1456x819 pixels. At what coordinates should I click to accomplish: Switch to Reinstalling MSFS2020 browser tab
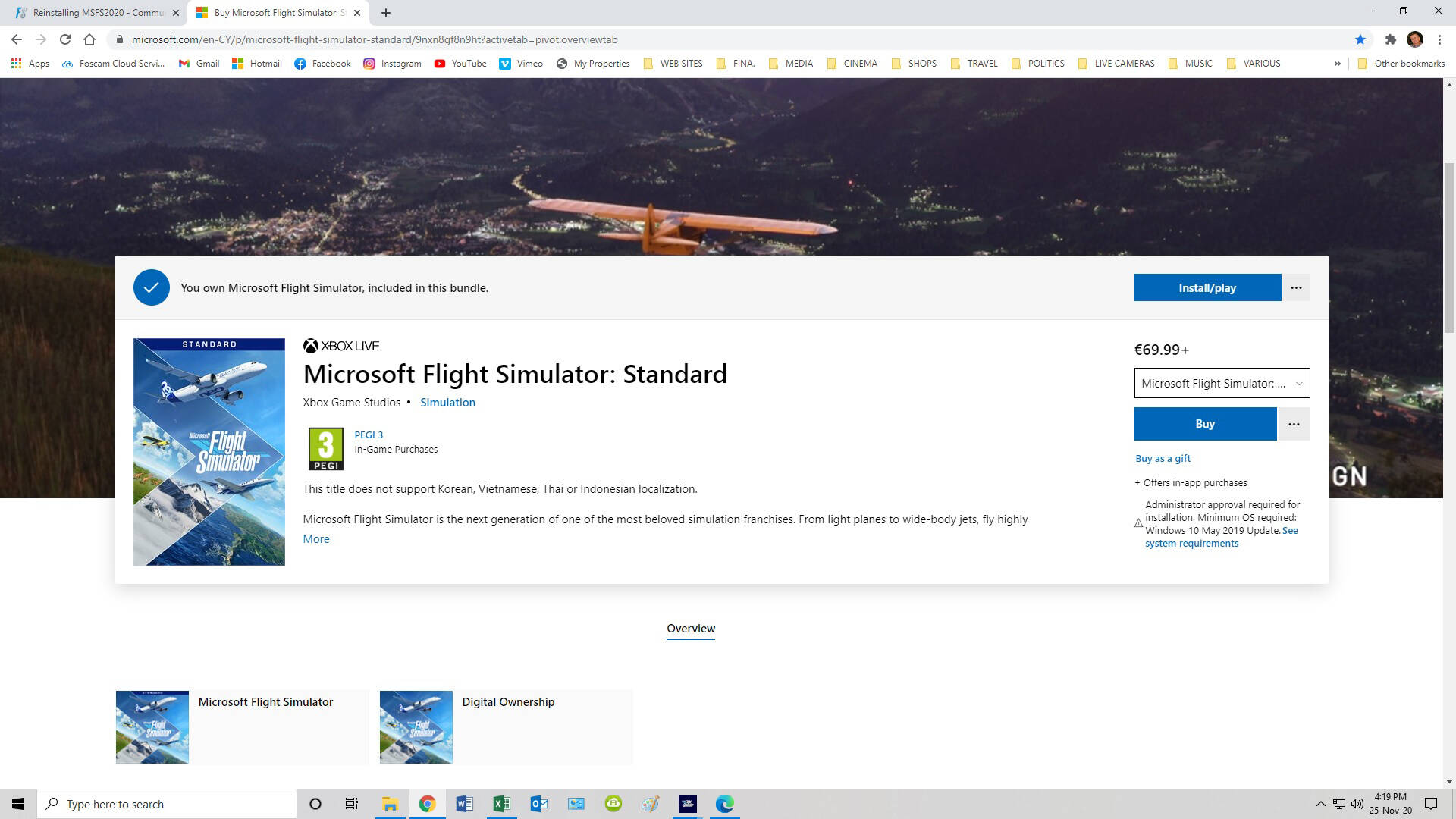pyautogui.click(x=99, y=13)
